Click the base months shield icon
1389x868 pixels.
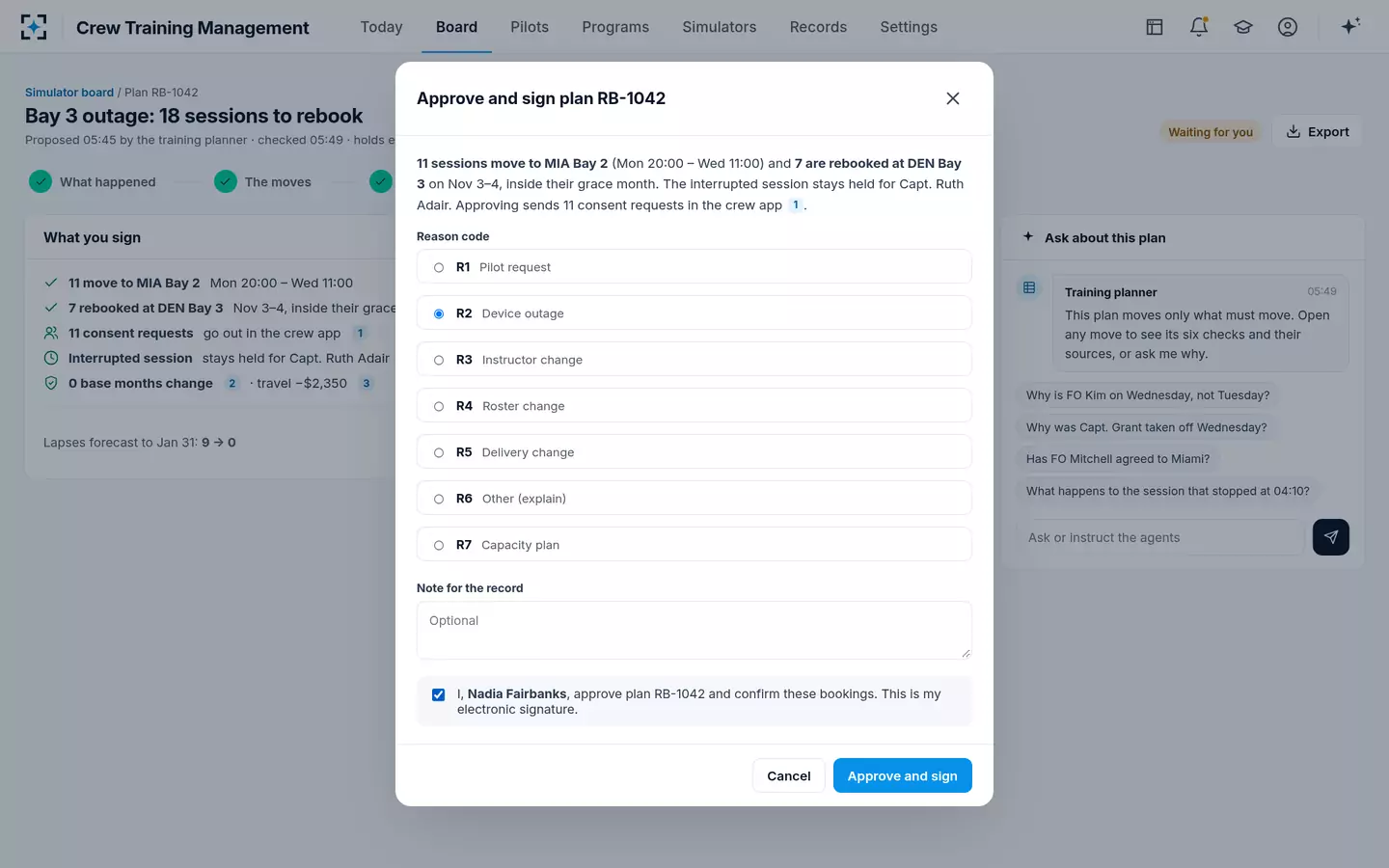(51, 383)
